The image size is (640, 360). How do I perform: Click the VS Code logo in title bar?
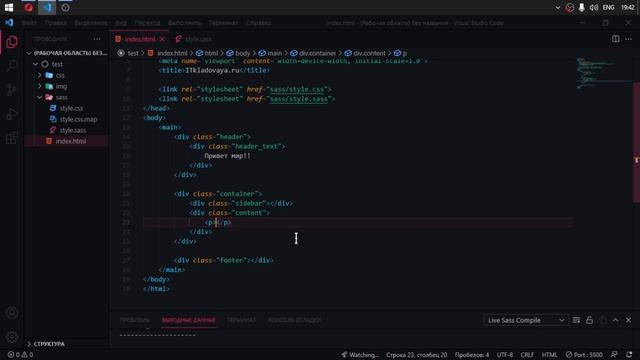click(9, 23)
